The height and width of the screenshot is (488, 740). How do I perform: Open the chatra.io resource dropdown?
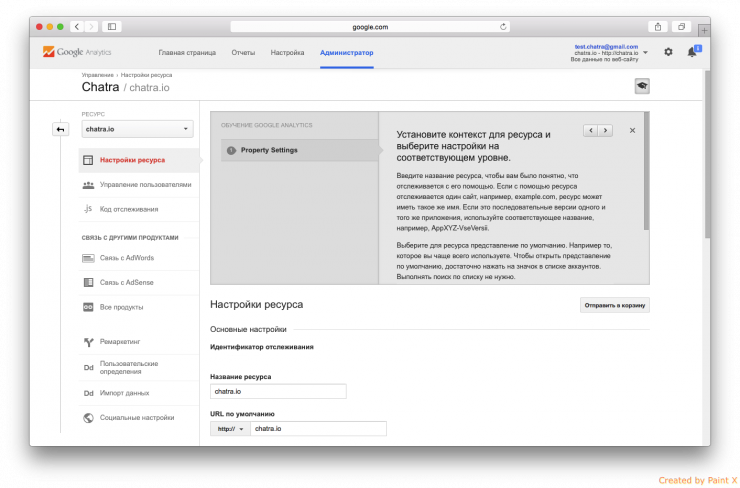tap(137, 129)
